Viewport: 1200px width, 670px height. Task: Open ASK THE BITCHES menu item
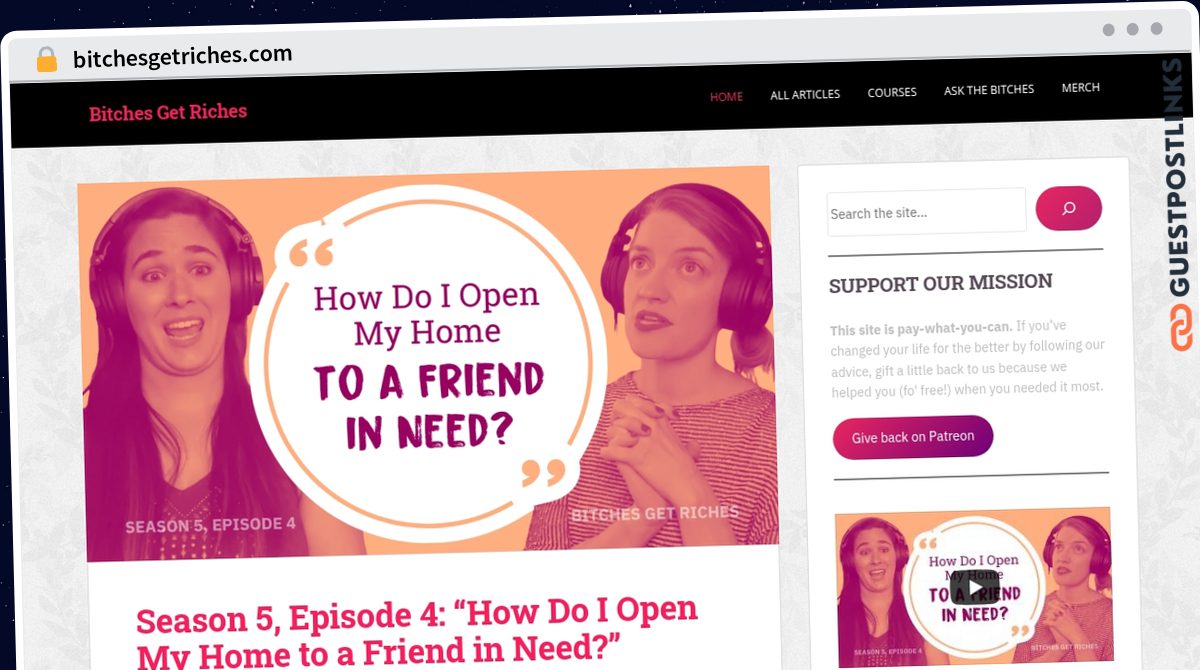tap(989, 90)
